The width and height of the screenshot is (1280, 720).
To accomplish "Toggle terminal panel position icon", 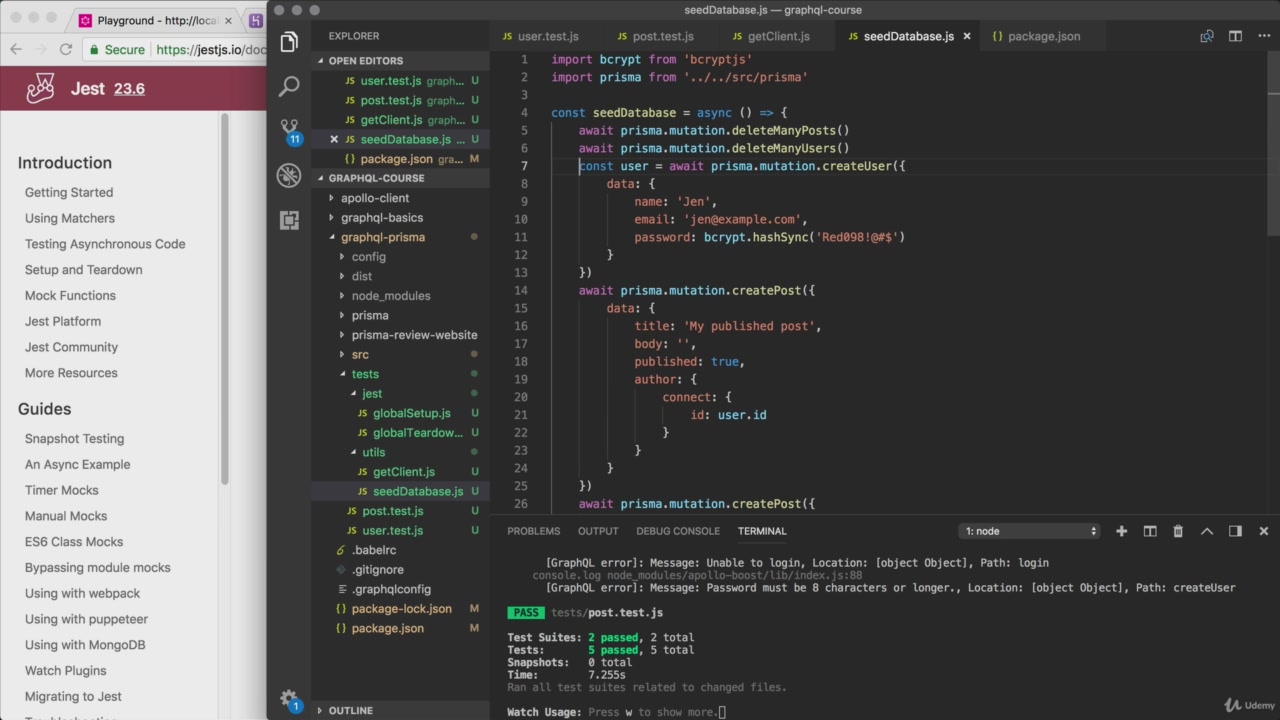I will [1235, 531].
